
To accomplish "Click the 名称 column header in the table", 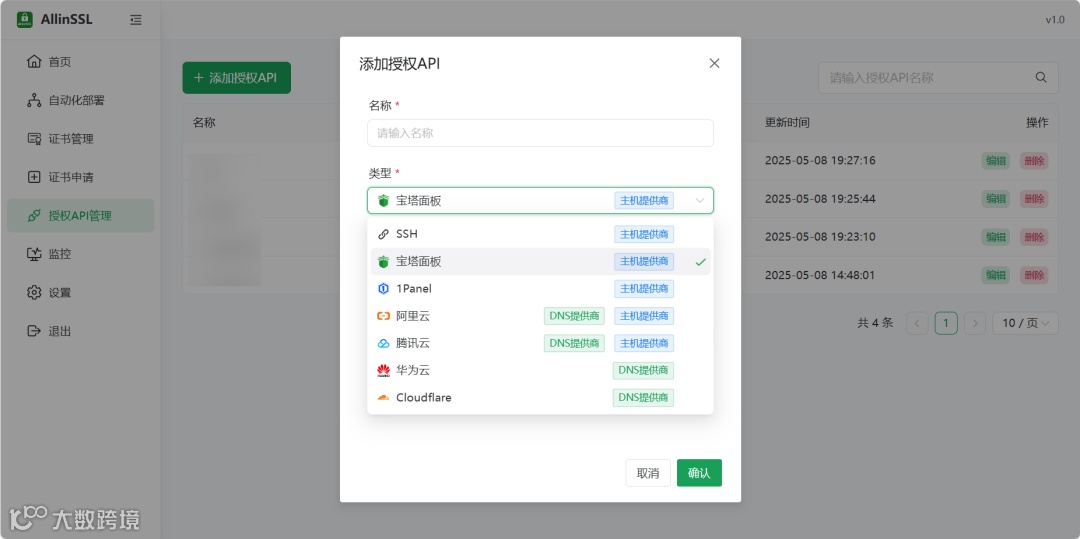I will point(204,123).
